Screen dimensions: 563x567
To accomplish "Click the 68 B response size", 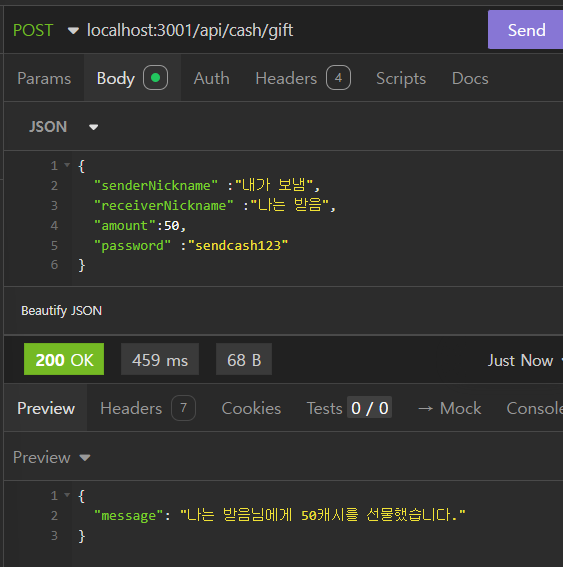I will point(244,359).
